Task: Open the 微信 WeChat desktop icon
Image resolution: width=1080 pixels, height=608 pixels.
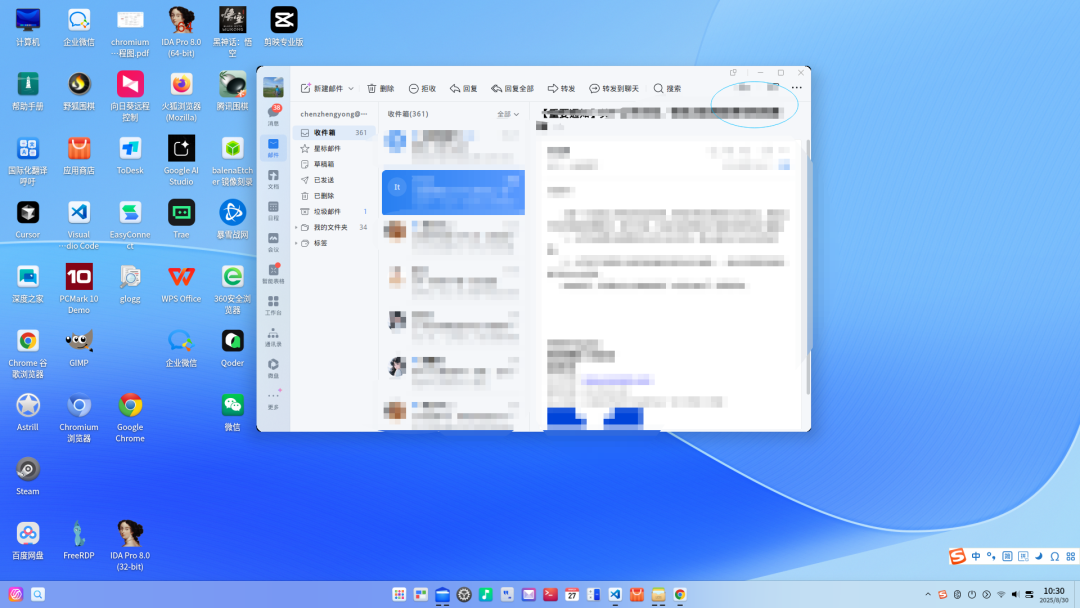Action: pyautogui.click(x=232, y=412)
